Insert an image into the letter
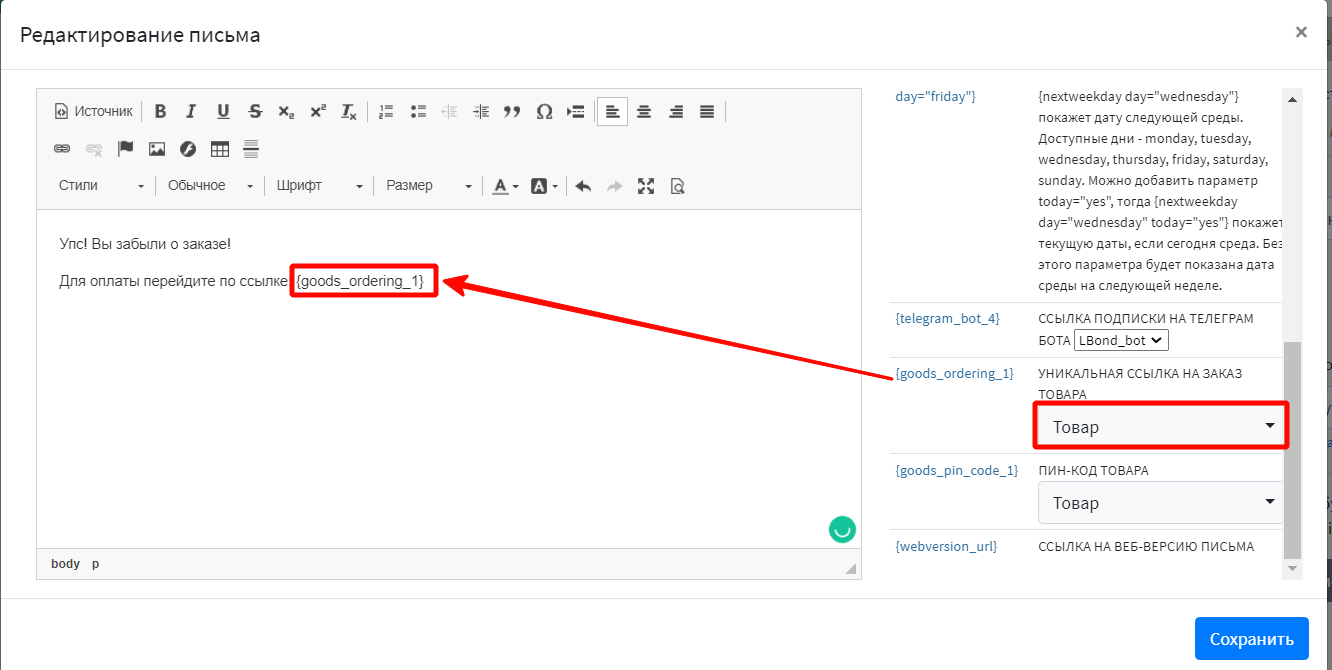 (x=157, y=149)
